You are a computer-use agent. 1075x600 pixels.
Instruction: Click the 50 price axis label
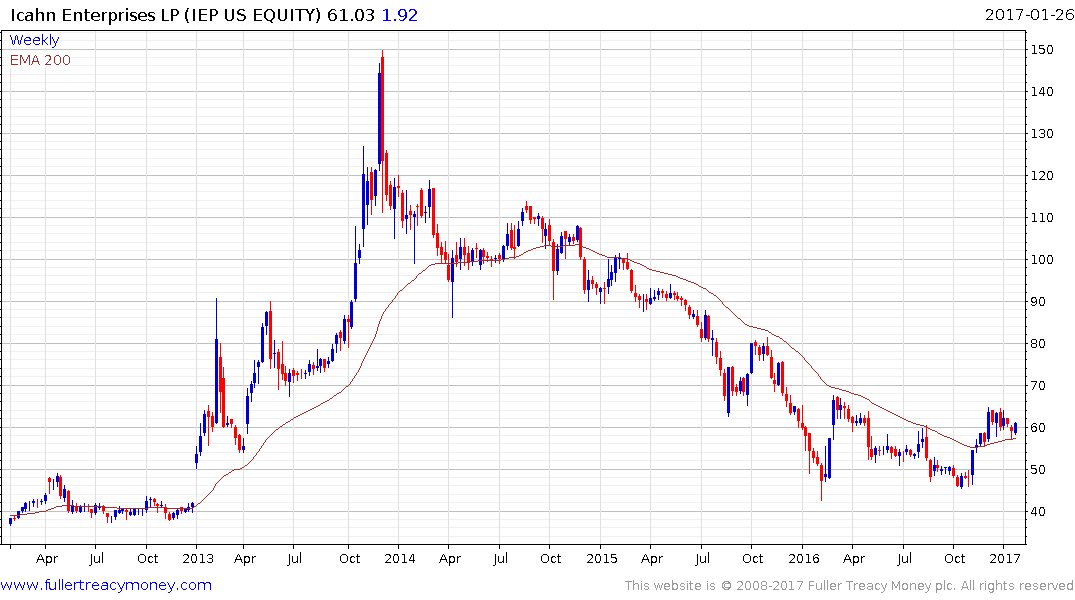tap(1038, 470)
